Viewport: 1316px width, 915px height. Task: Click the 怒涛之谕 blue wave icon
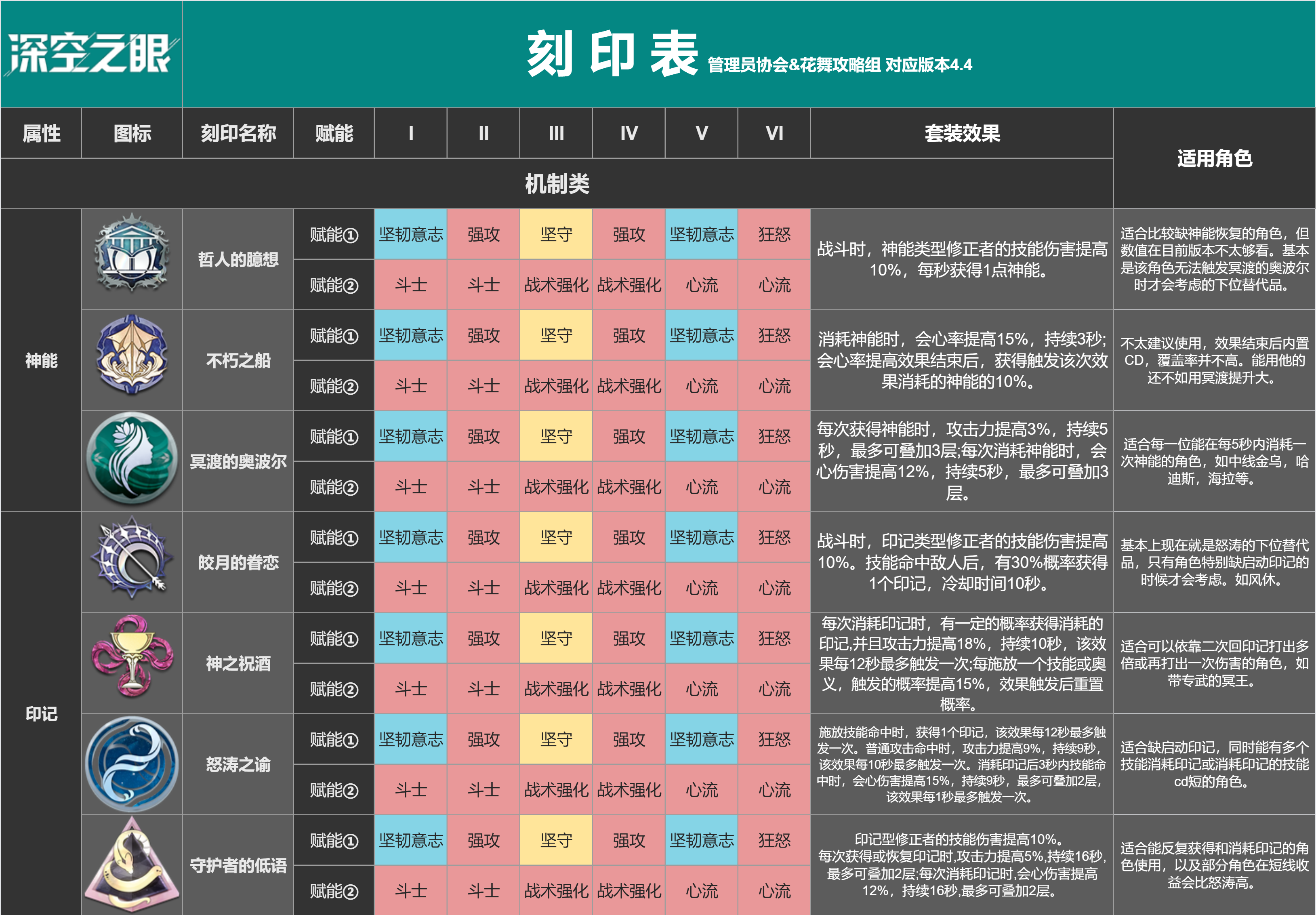pyautogui.click(x=132, y=764)
